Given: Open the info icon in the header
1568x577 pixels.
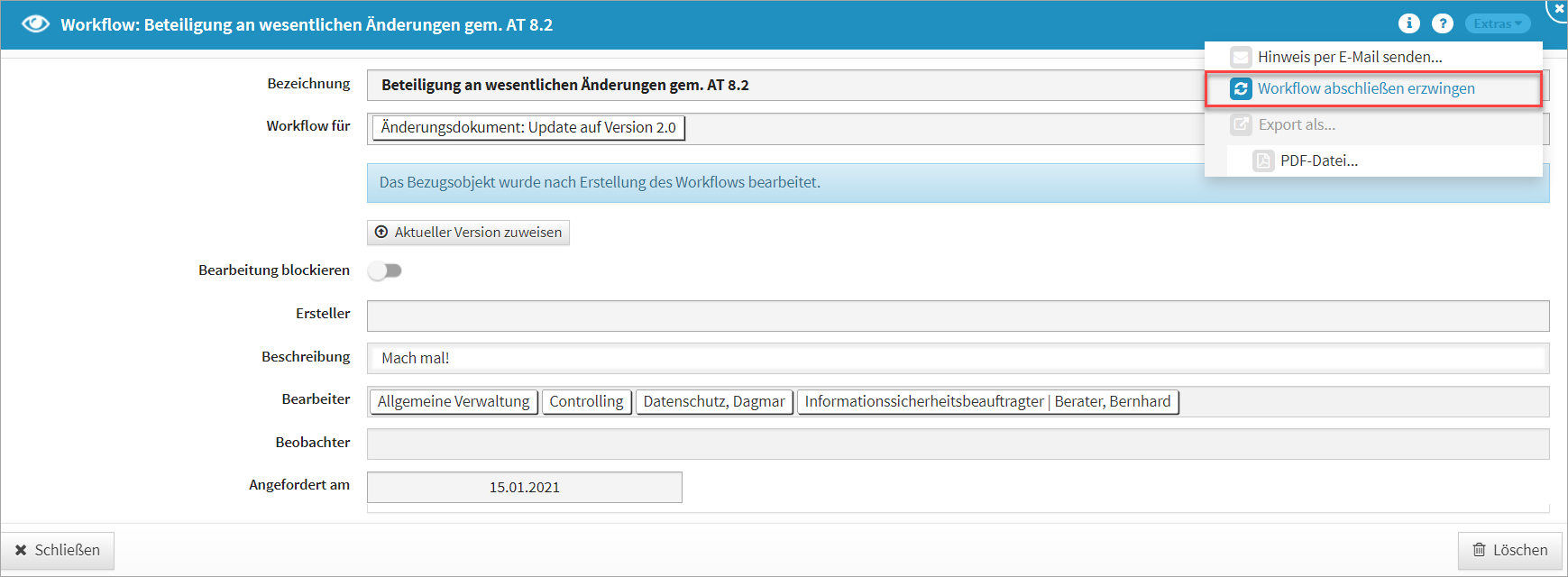Looking at the screenshot, I should [1409, 23].
